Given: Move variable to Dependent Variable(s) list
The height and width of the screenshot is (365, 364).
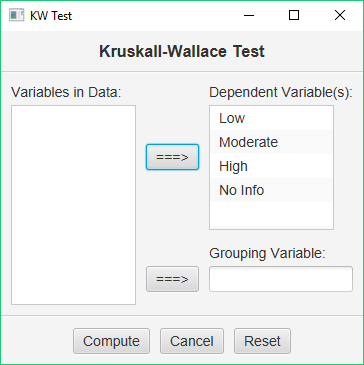Looking at the screenshot, I should coord(172,157).
